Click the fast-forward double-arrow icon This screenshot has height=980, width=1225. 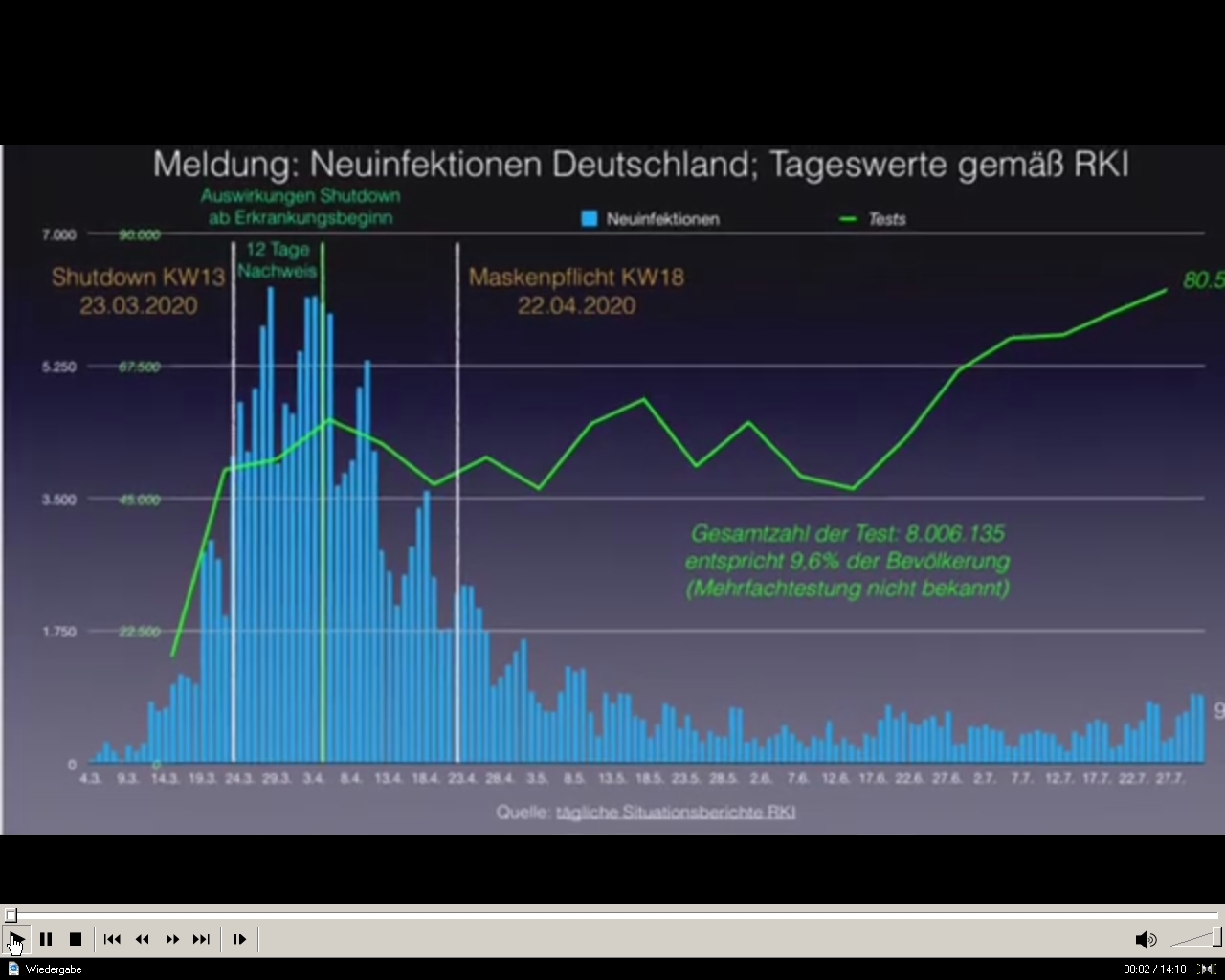click(x=172, y=939)
